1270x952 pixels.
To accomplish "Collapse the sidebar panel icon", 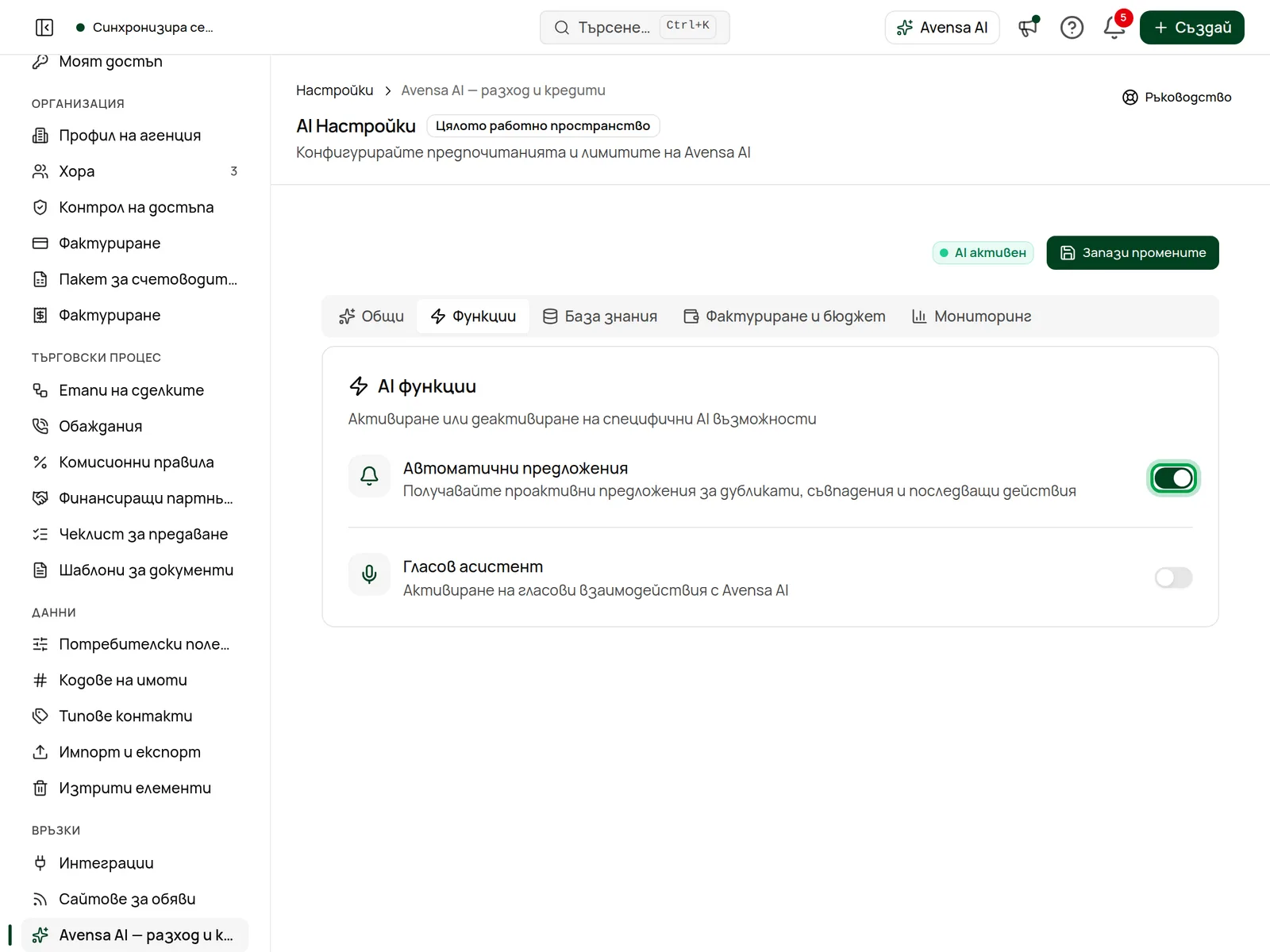I will point(44,28).
